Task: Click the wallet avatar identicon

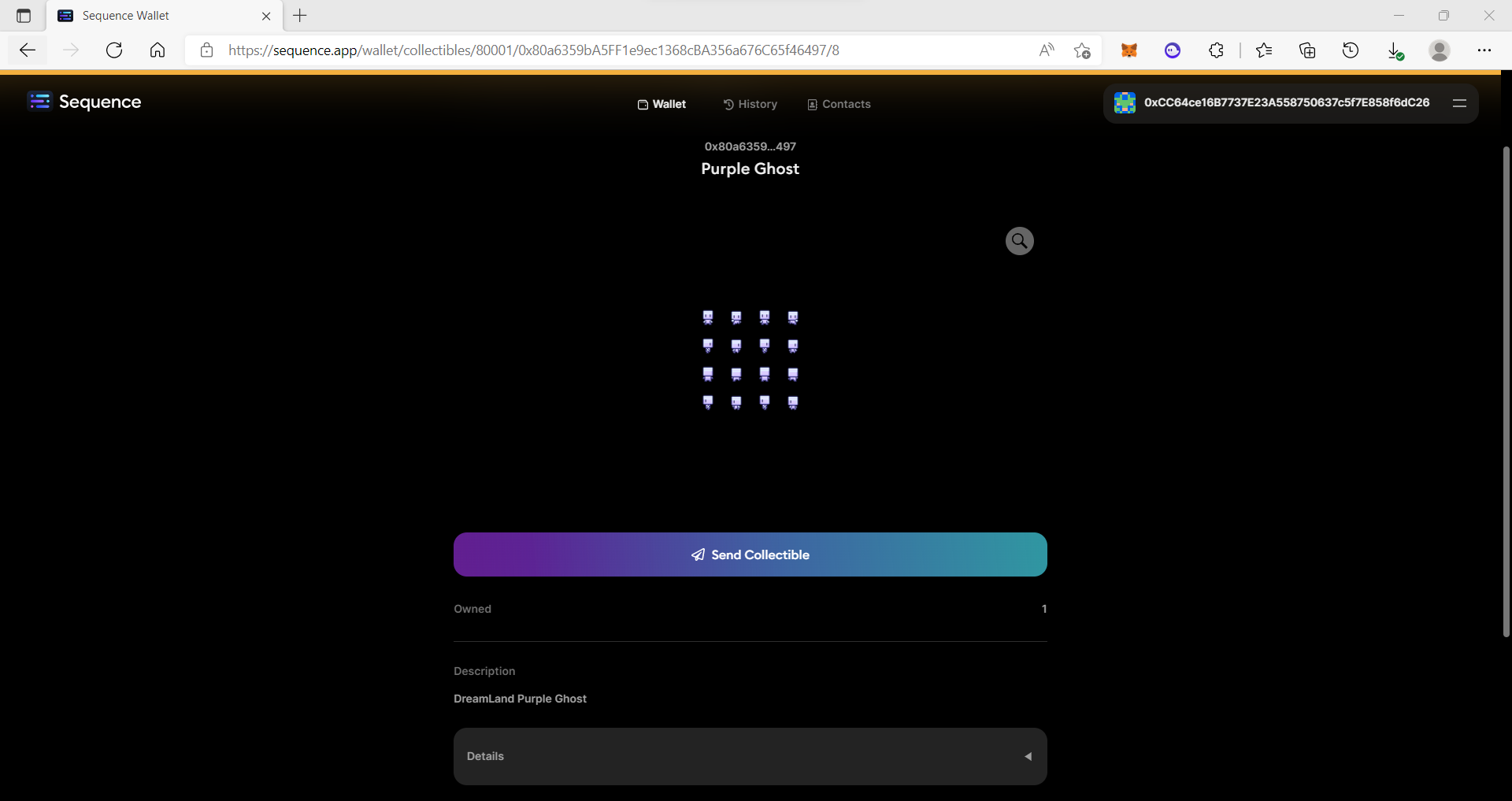Action: click(1125, 102)
